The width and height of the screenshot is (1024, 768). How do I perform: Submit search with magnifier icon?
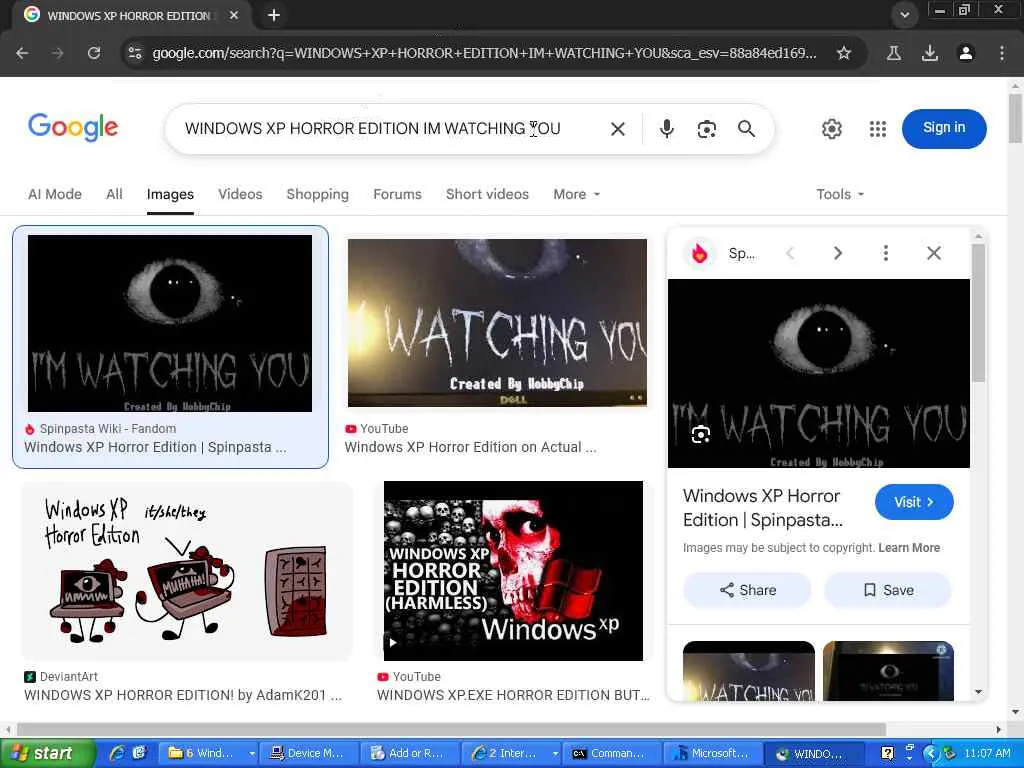pyautogui.click(x=746, y=129)
